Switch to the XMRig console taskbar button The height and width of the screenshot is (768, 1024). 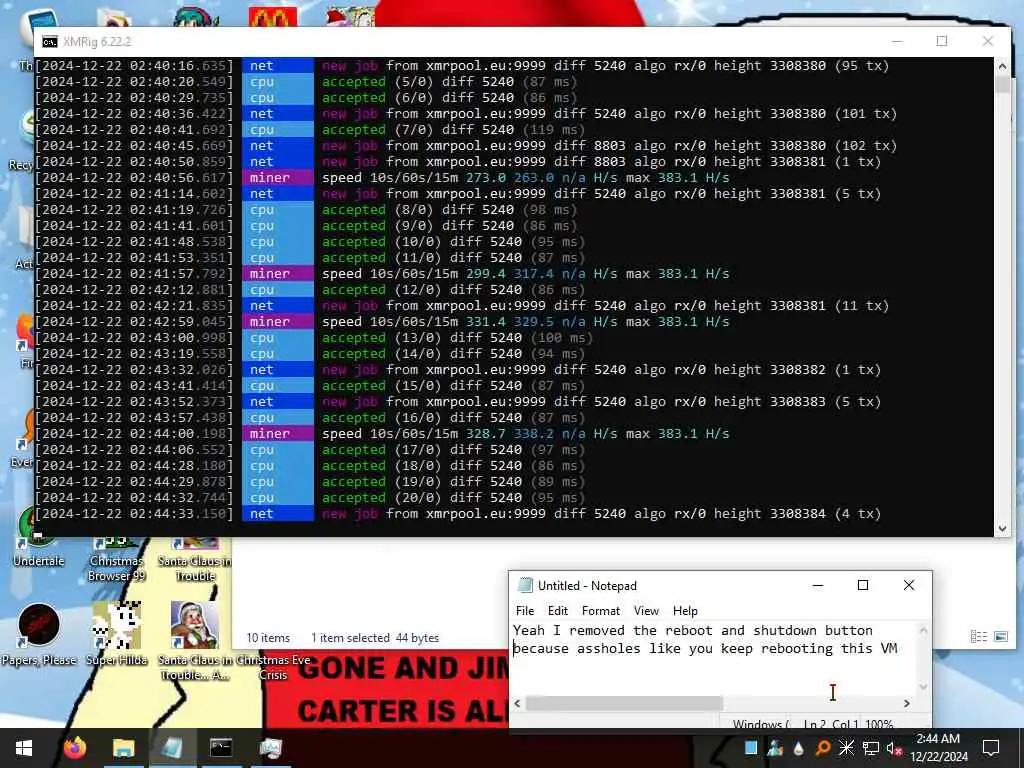pyautogui.click(x=221, y=748)
